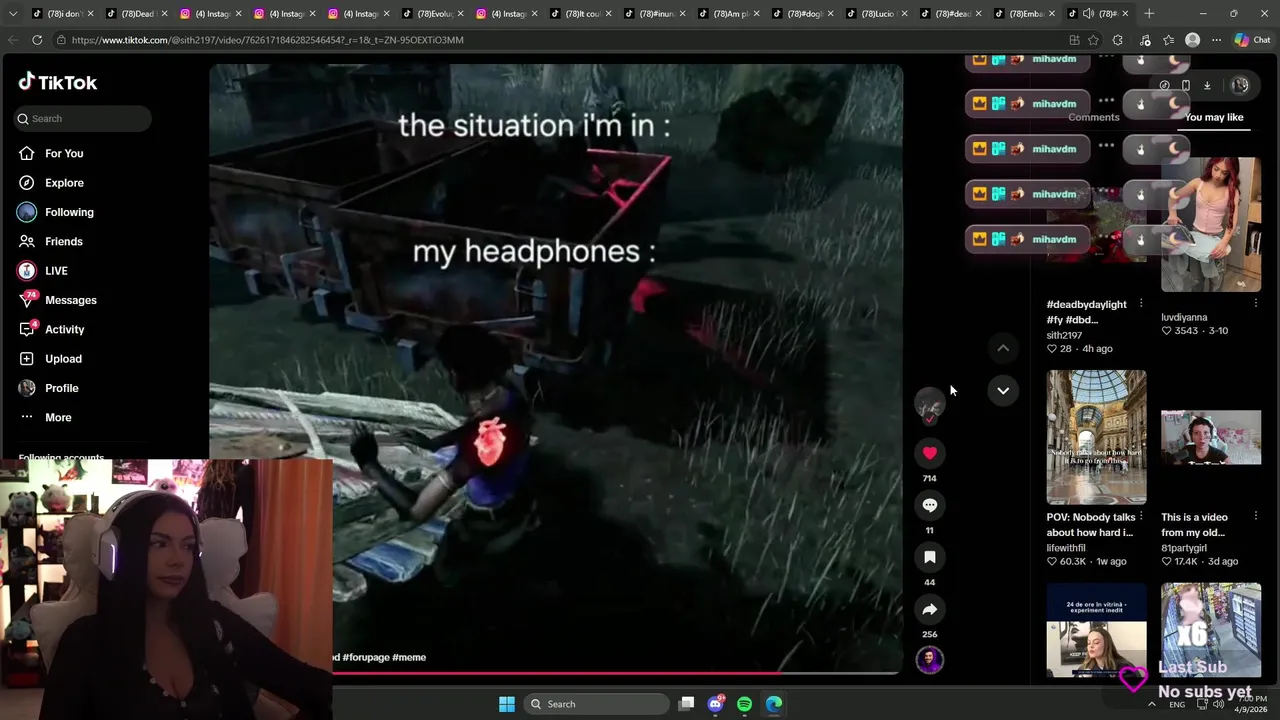This screenshot has width=1280, height=720.
Task: Go to the next video with down arrow
Action: [1003, 390]
